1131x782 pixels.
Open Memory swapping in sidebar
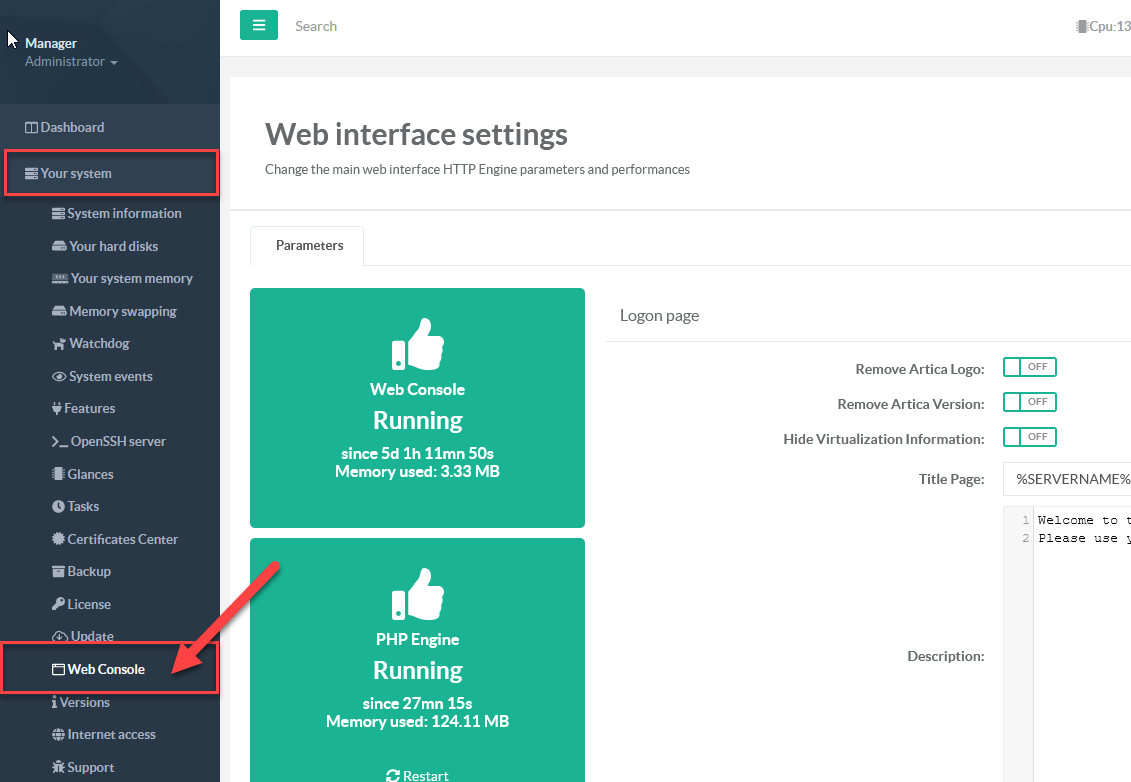122,311
